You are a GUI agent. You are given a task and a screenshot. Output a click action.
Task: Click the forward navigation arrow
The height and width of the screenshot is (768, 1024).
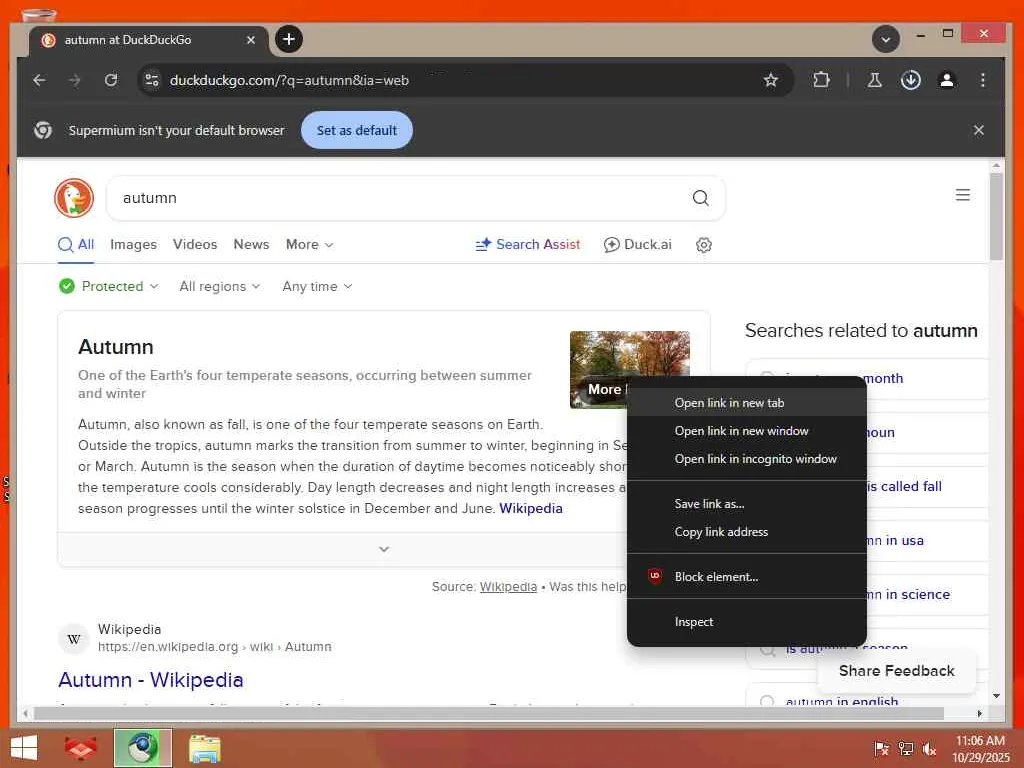(75, 80)
